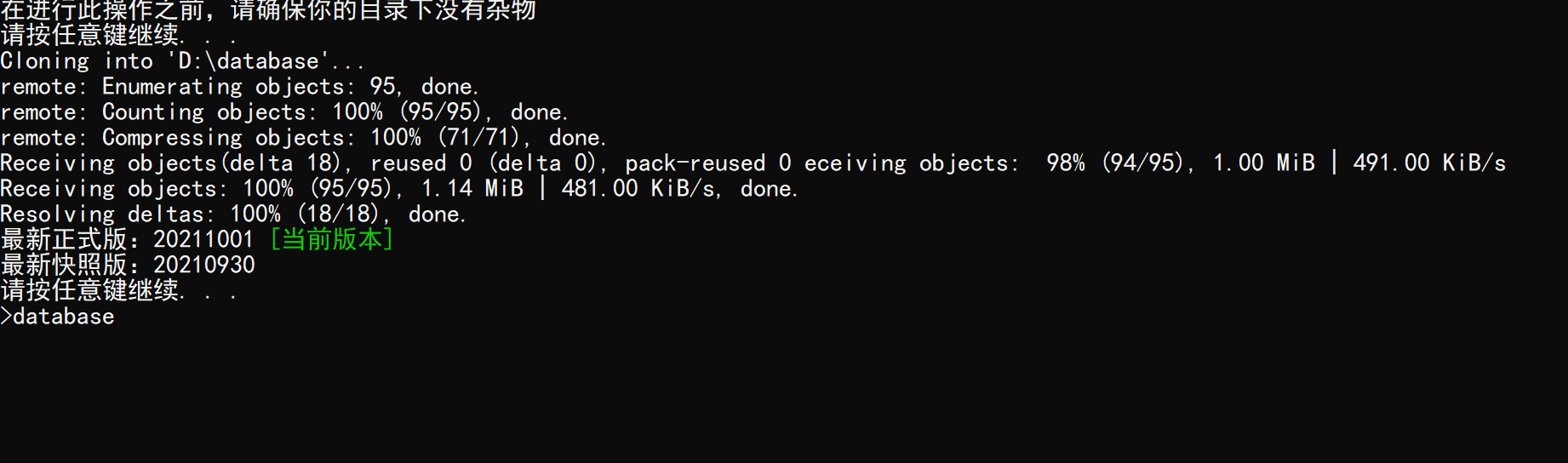Click the snapshot version number 20210930

[203, 265]
